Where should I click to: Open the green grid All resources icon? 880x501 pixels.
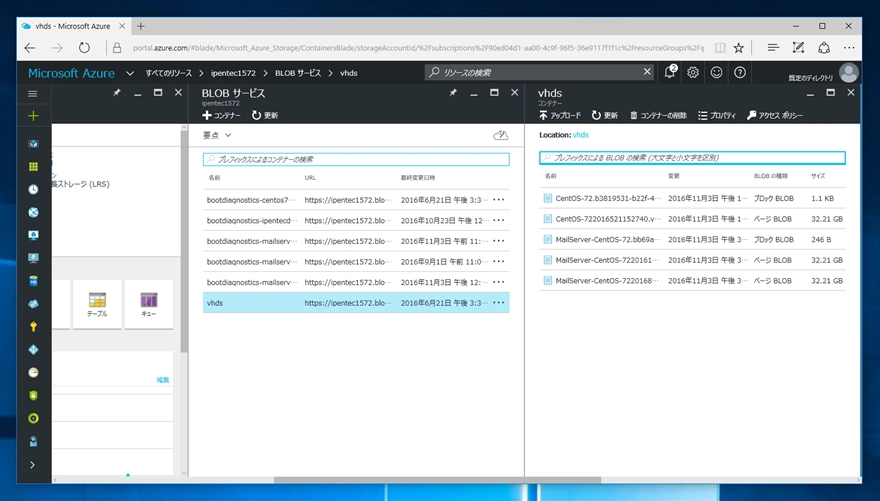[x=33, y=167]
